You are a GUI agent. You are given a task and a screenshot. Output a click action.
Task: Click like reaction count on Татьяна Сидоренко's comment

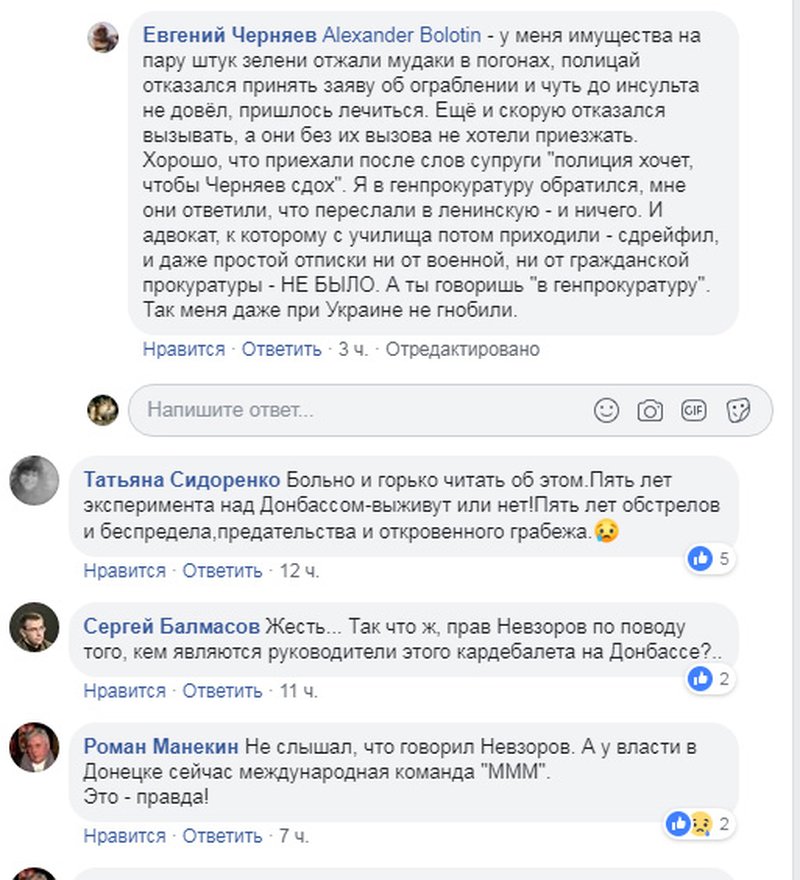coord(711,559)
